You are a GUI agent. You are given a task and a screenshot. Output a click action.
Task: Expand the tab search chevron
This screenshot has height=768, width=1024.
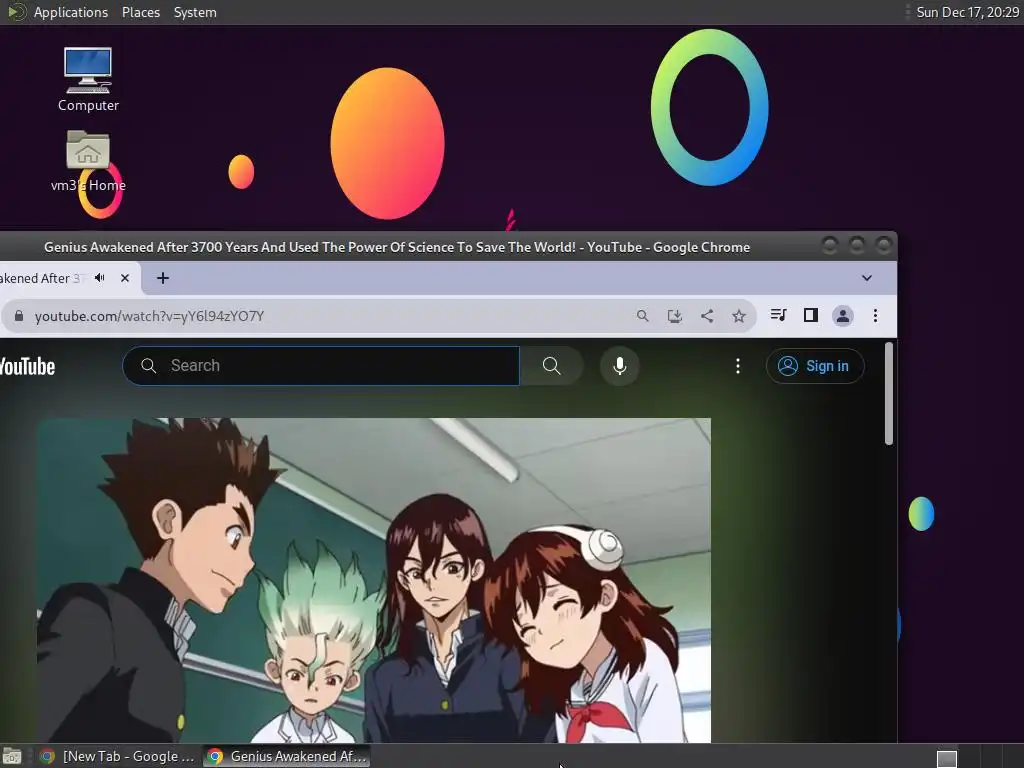point(867,278)
